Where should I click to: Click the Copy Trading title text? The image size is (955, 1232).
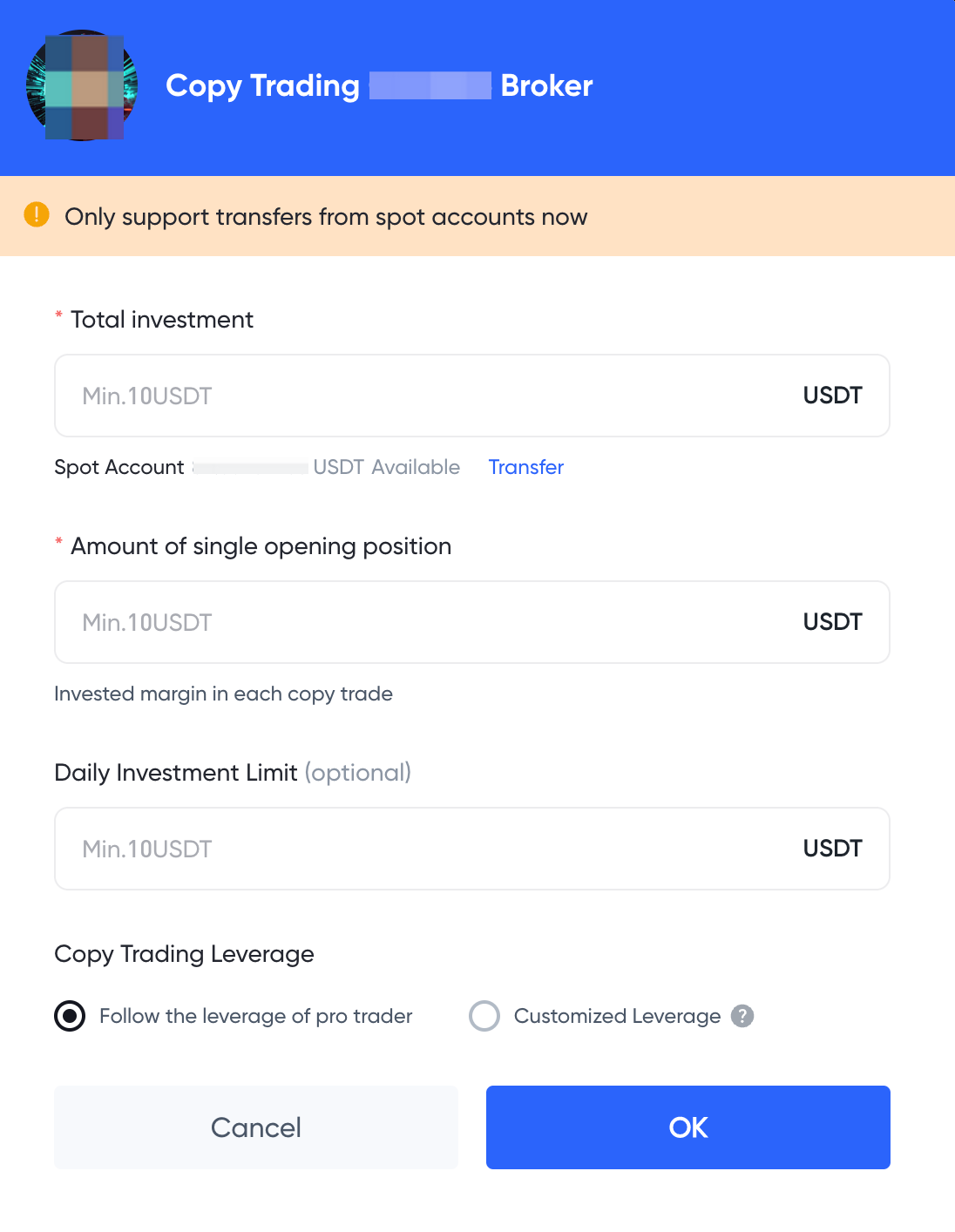[262, 85]
